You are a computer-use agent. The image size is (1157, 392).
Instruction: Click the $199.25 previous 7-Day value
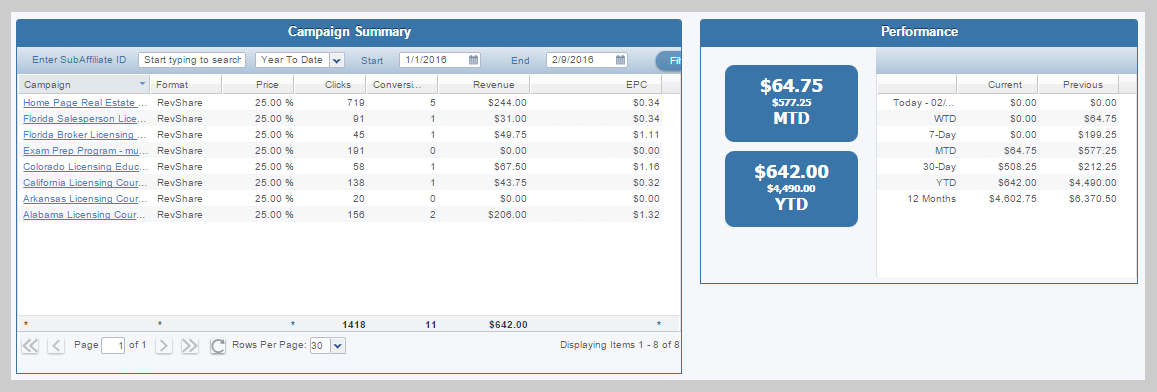1098,135
